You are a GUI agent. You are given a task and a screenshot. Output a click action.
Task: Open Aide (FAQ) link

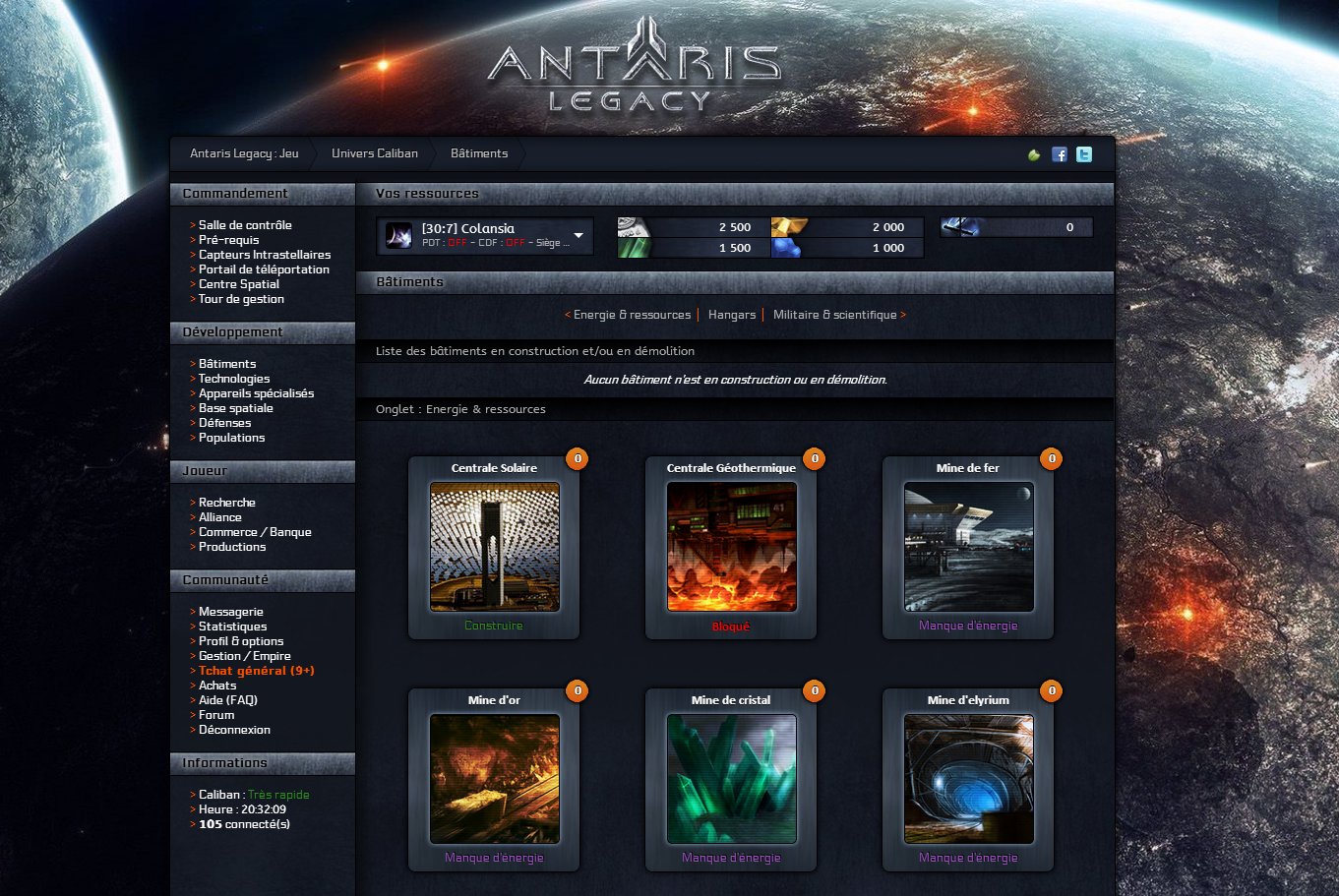tap(227, 700)
